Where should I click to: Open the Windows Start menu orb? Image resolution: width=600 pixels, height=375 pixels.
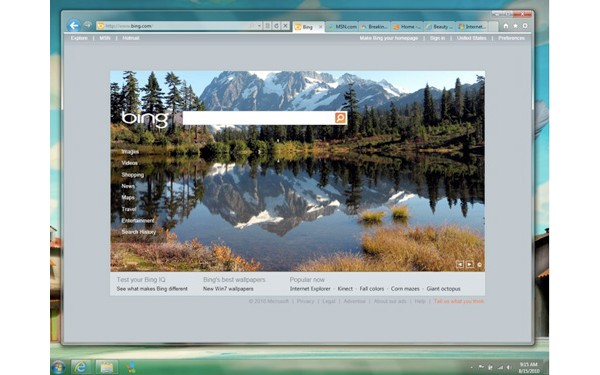58,367
